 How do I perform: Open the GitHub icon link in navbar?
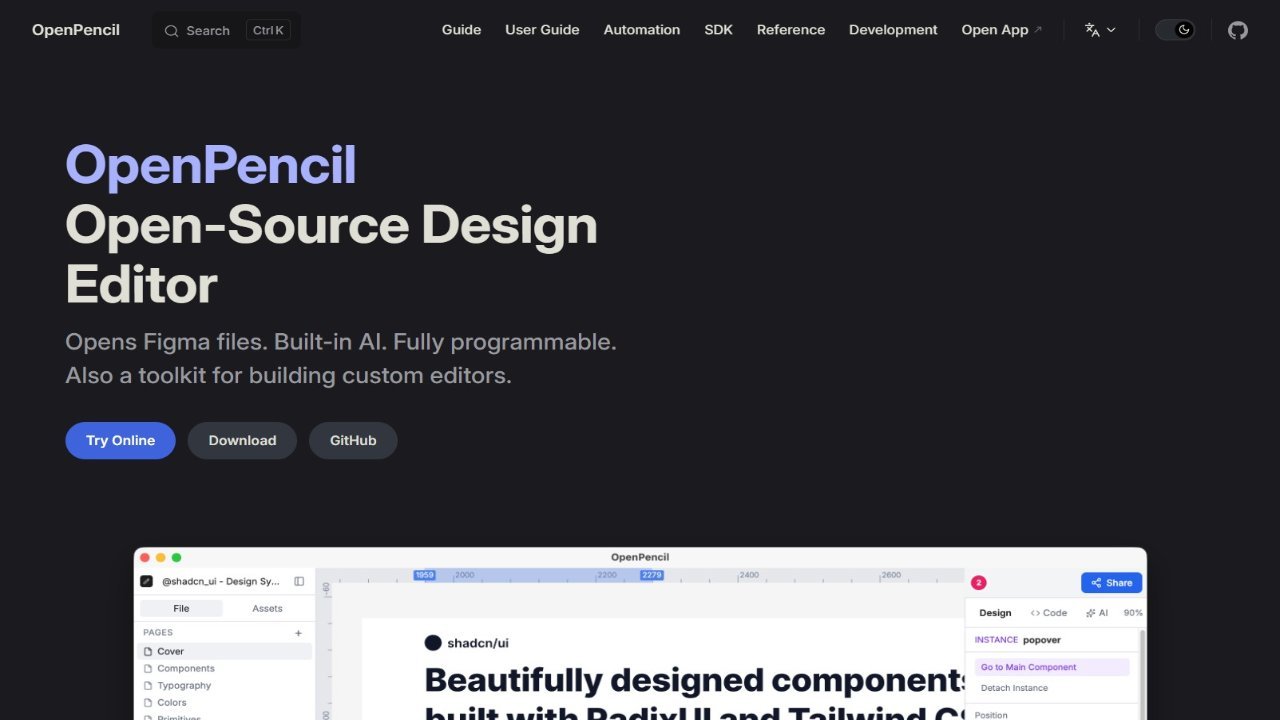[1238, 30]
